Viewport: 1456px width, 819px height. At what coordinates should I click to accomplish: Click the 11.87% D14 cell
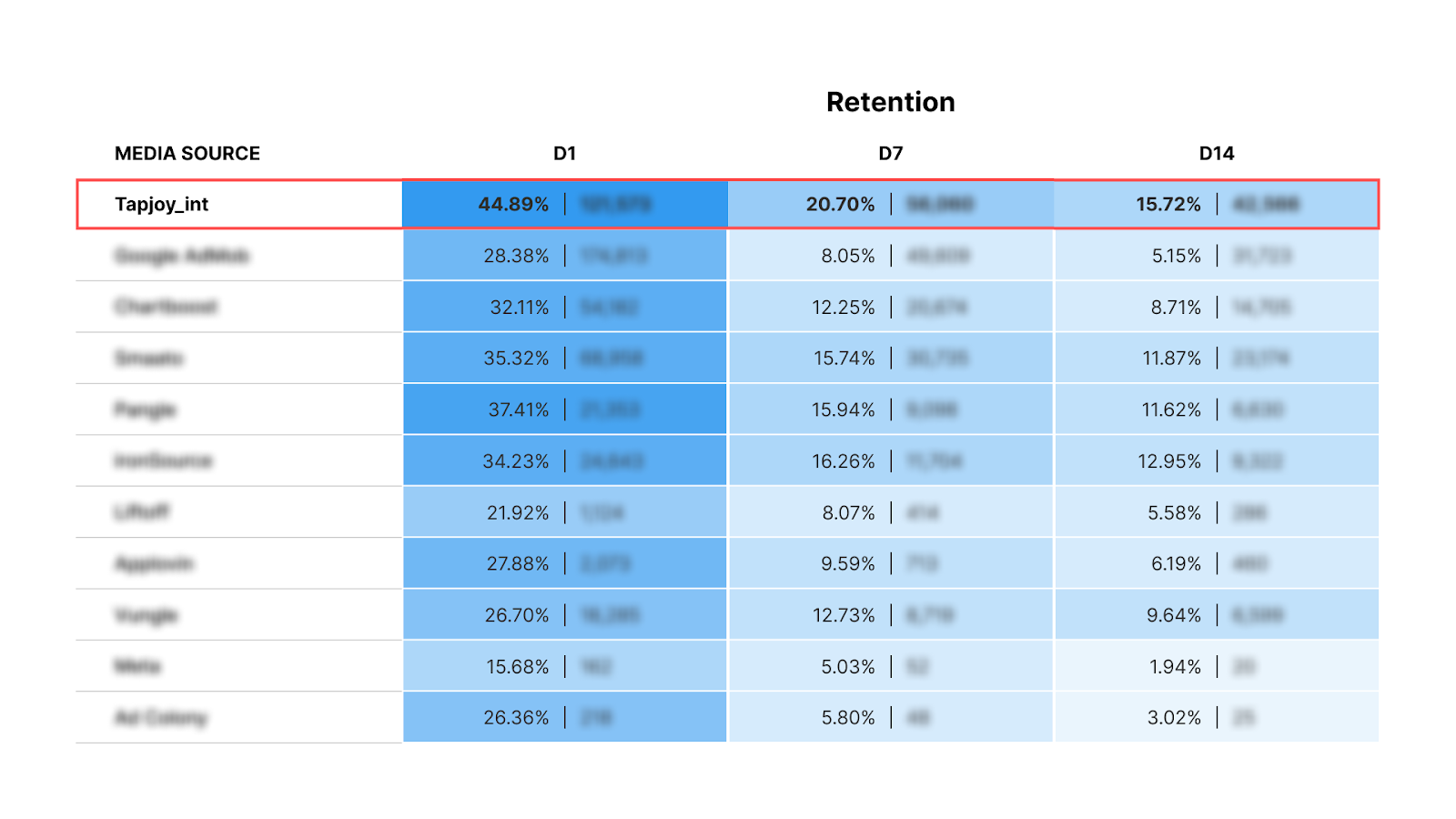coord(1171,359)
